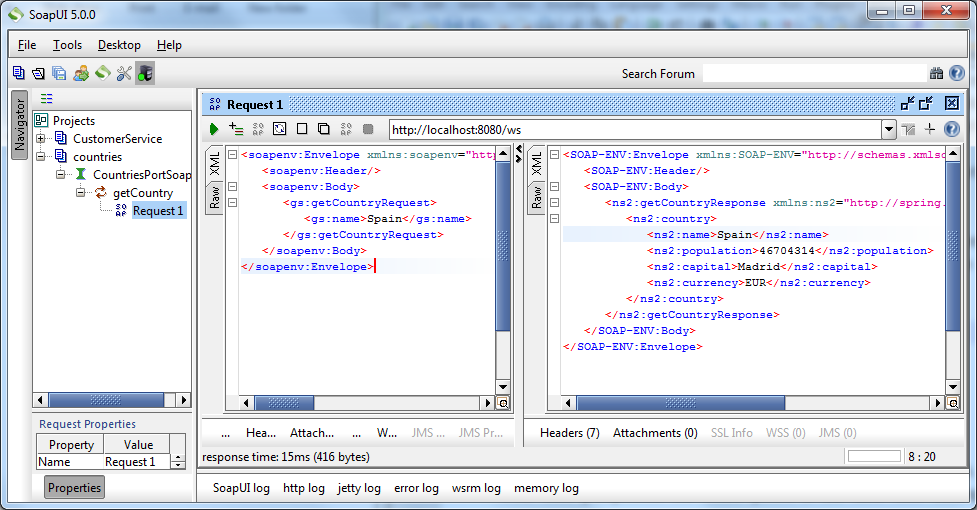Submit request with the green play button

tap(214, 129)
